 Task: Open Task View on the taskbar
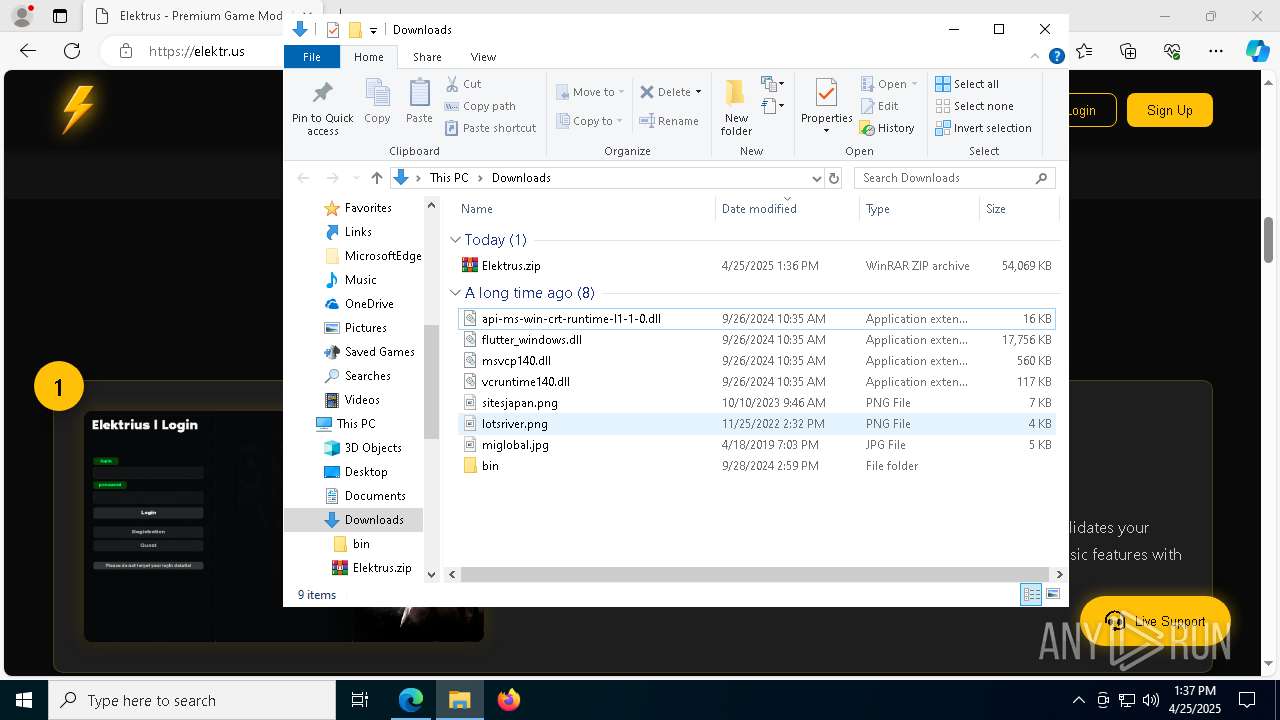point(360,700)
